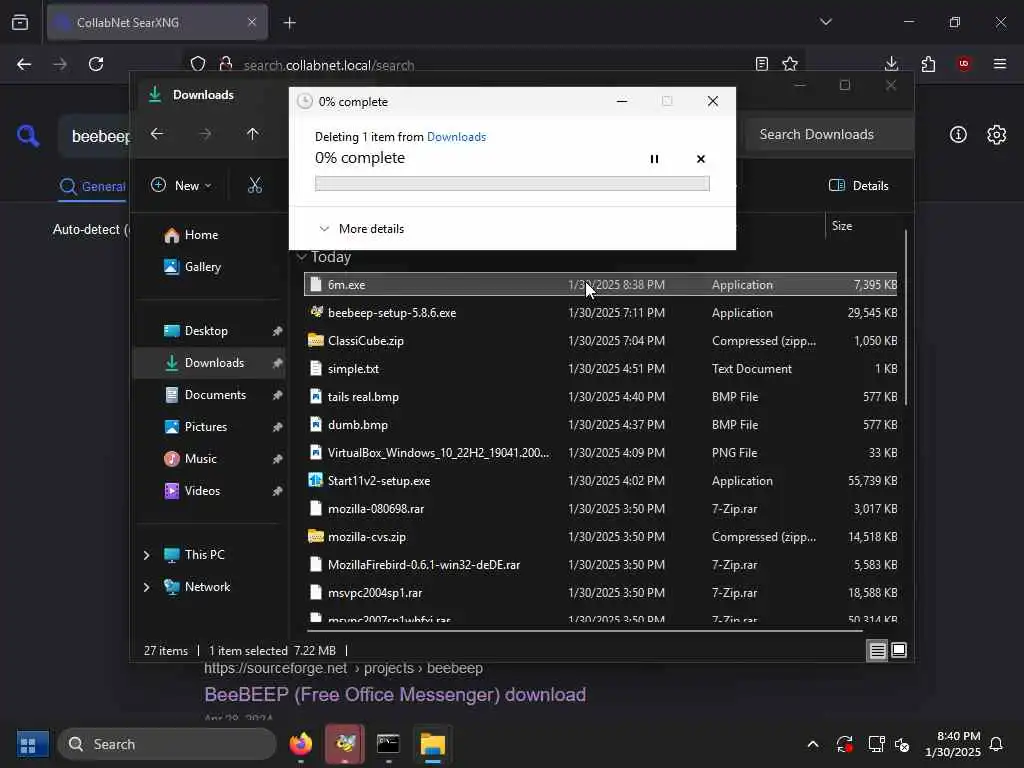The width and height of the screenshot is (1024, 768).
Task: Select mozilla-cvs.zip
Action: point(600,537)
